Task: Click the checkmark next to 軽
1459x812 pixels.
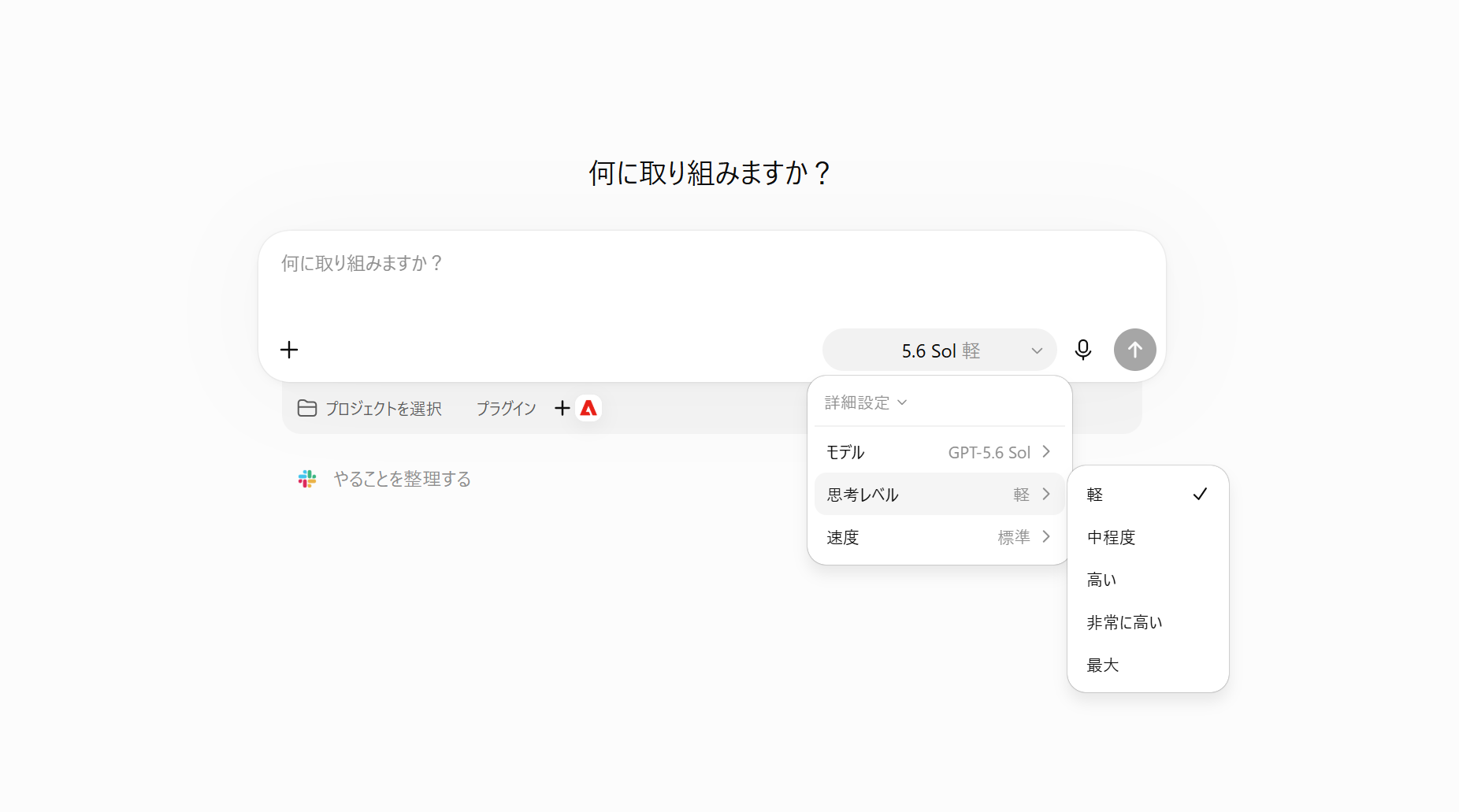Action: click(1200, 494)
